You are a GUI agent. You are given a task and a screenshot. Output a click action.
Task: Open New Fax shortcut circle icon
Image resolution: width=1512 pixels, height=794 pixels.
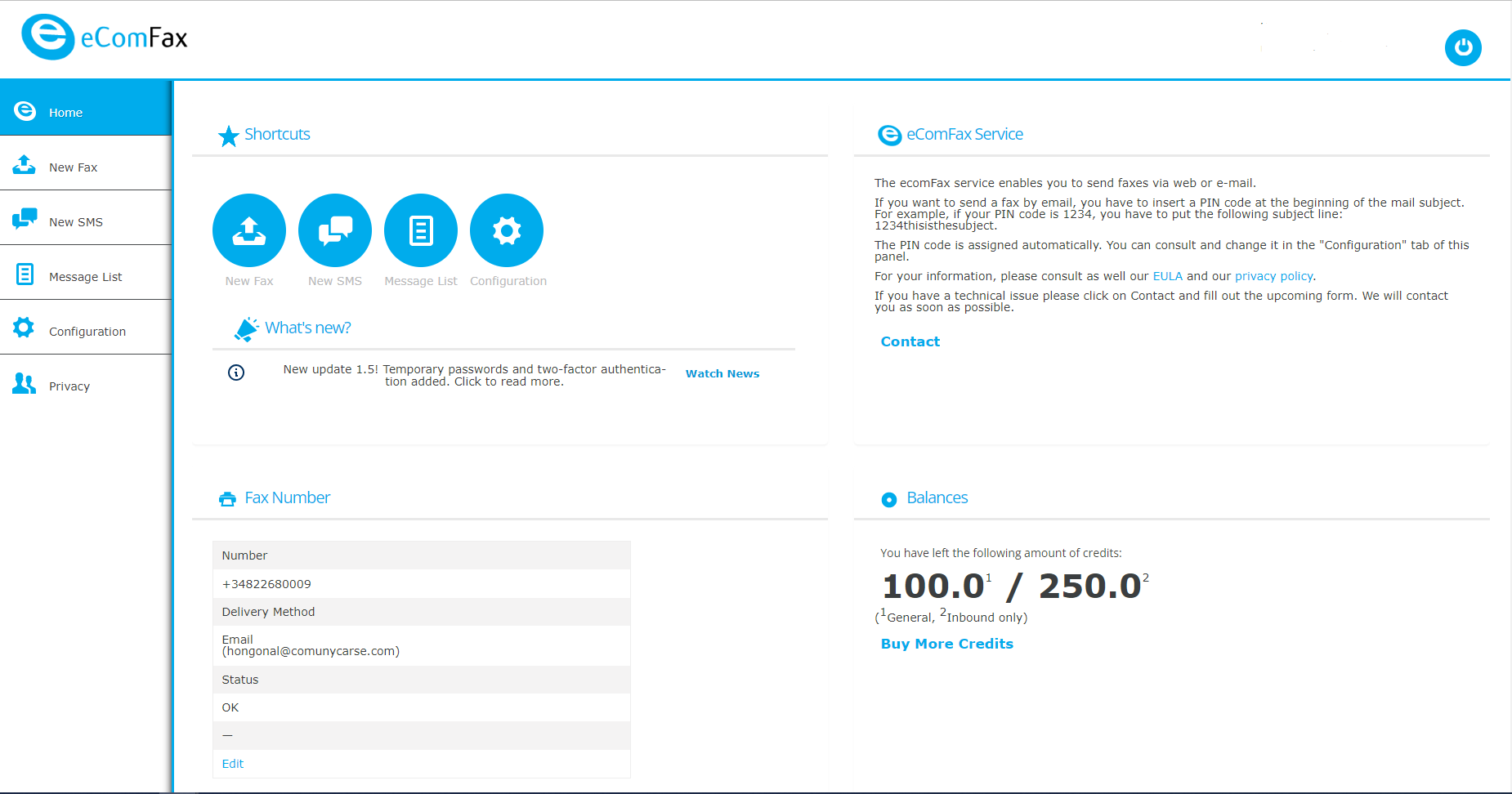(x=249, y=230)
